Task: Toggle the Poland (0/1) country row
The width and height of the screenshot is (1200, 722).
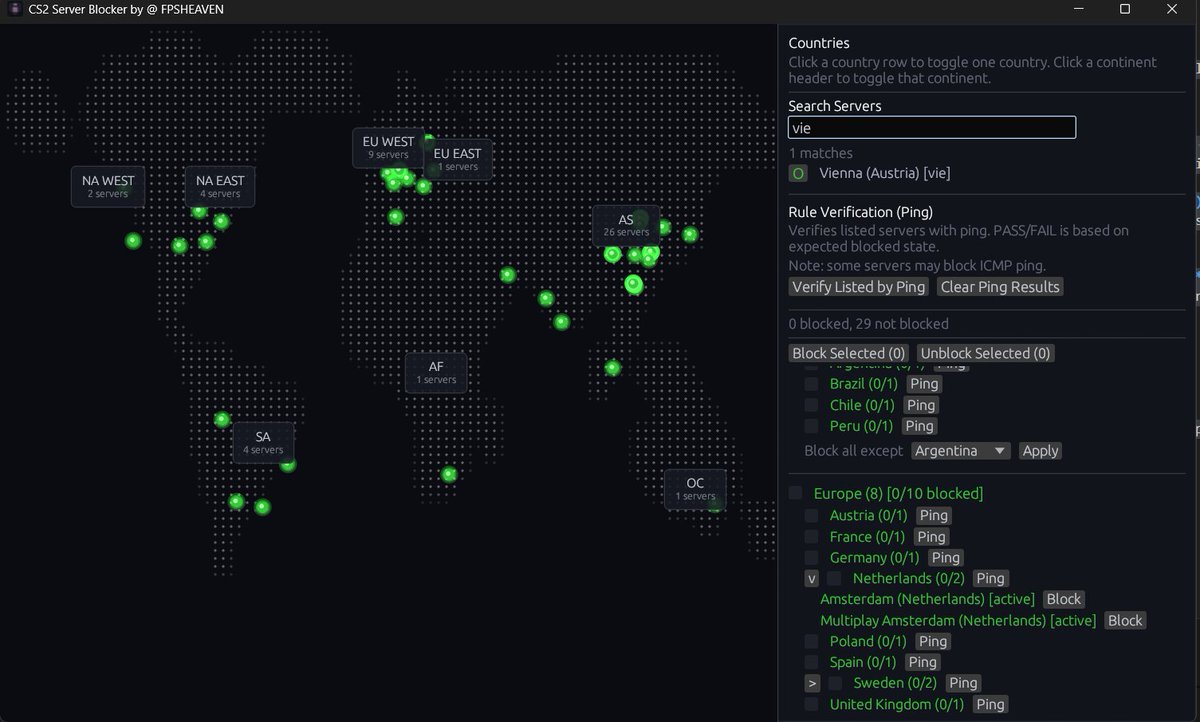Action: tap(868, 642)
